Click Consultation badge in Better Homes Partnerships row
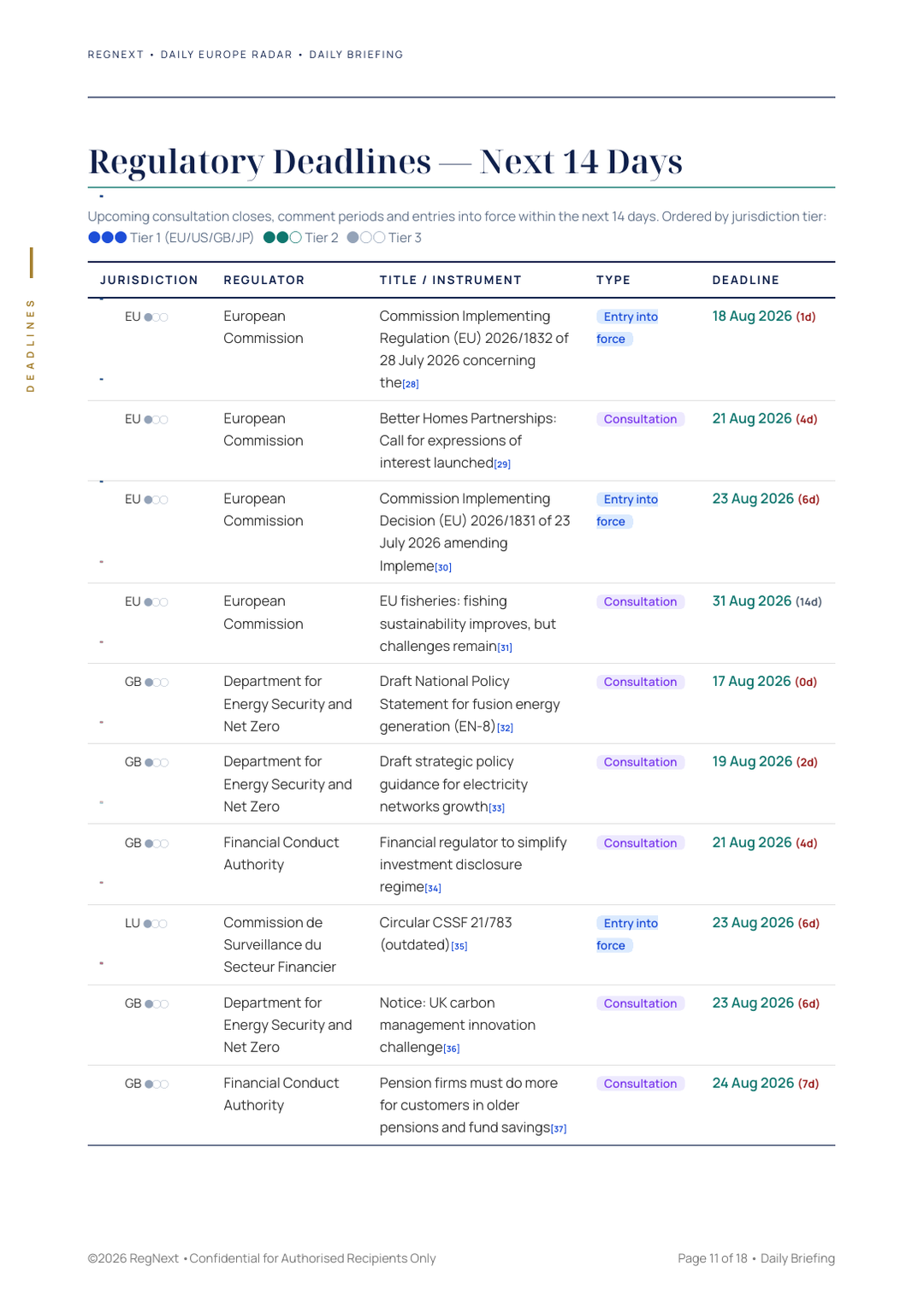This screenshot has width=924, height=1307. click(641, 419)
